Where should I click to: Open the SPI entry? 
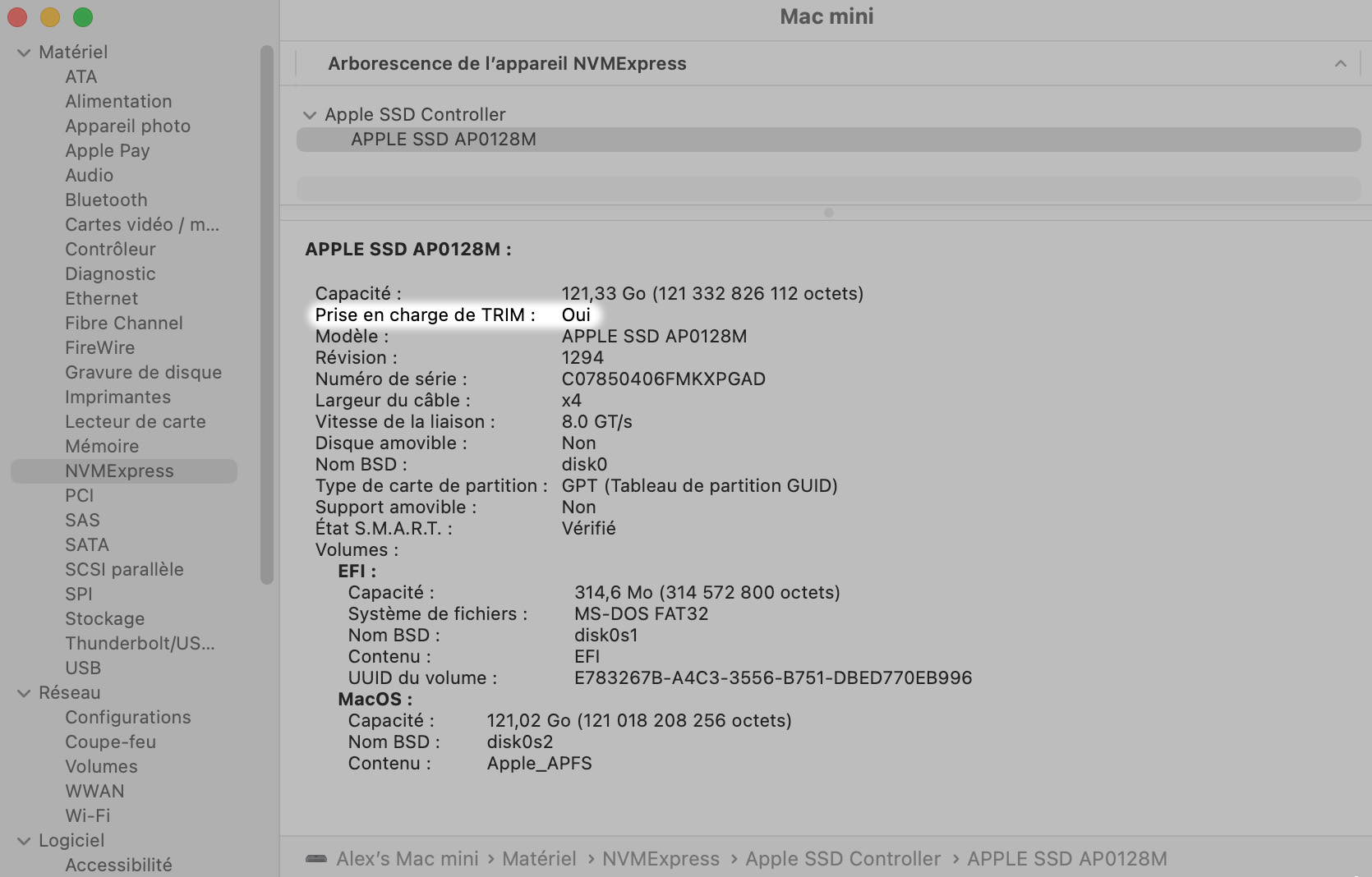(x=79, y=594)
